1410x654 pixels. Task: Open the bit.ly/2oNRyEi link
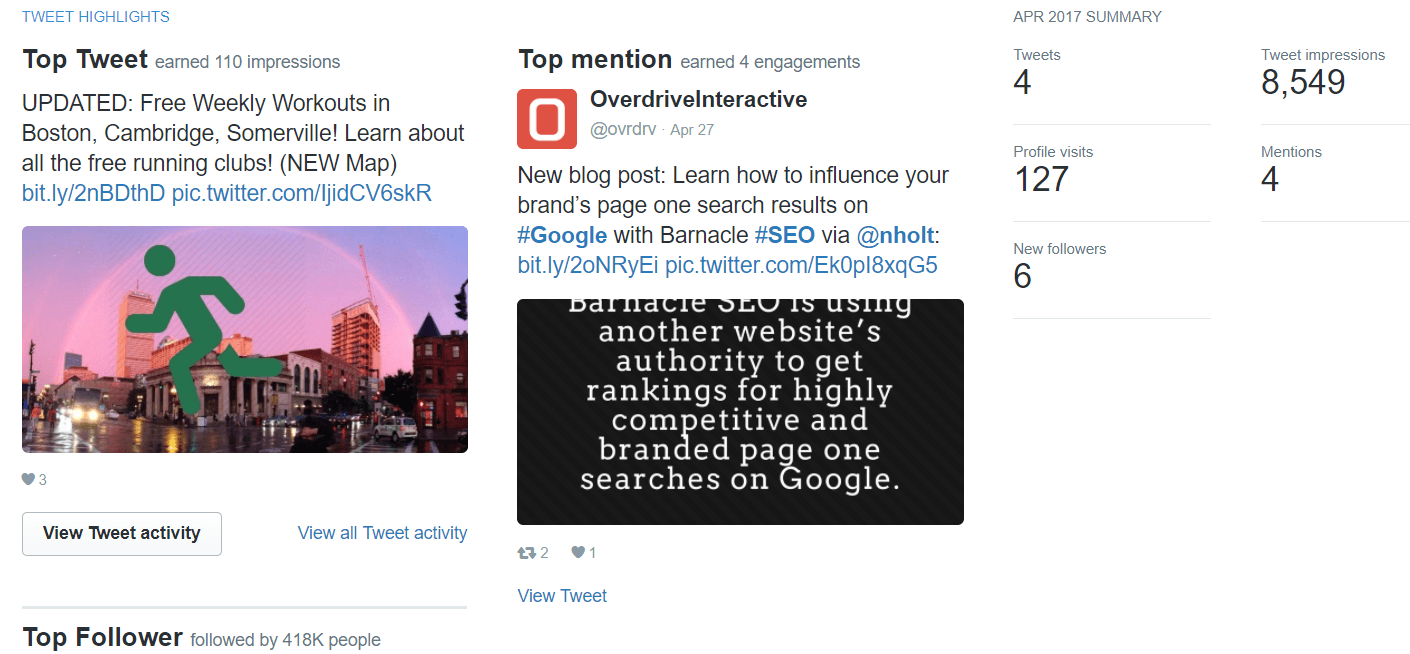click(588, 265)
